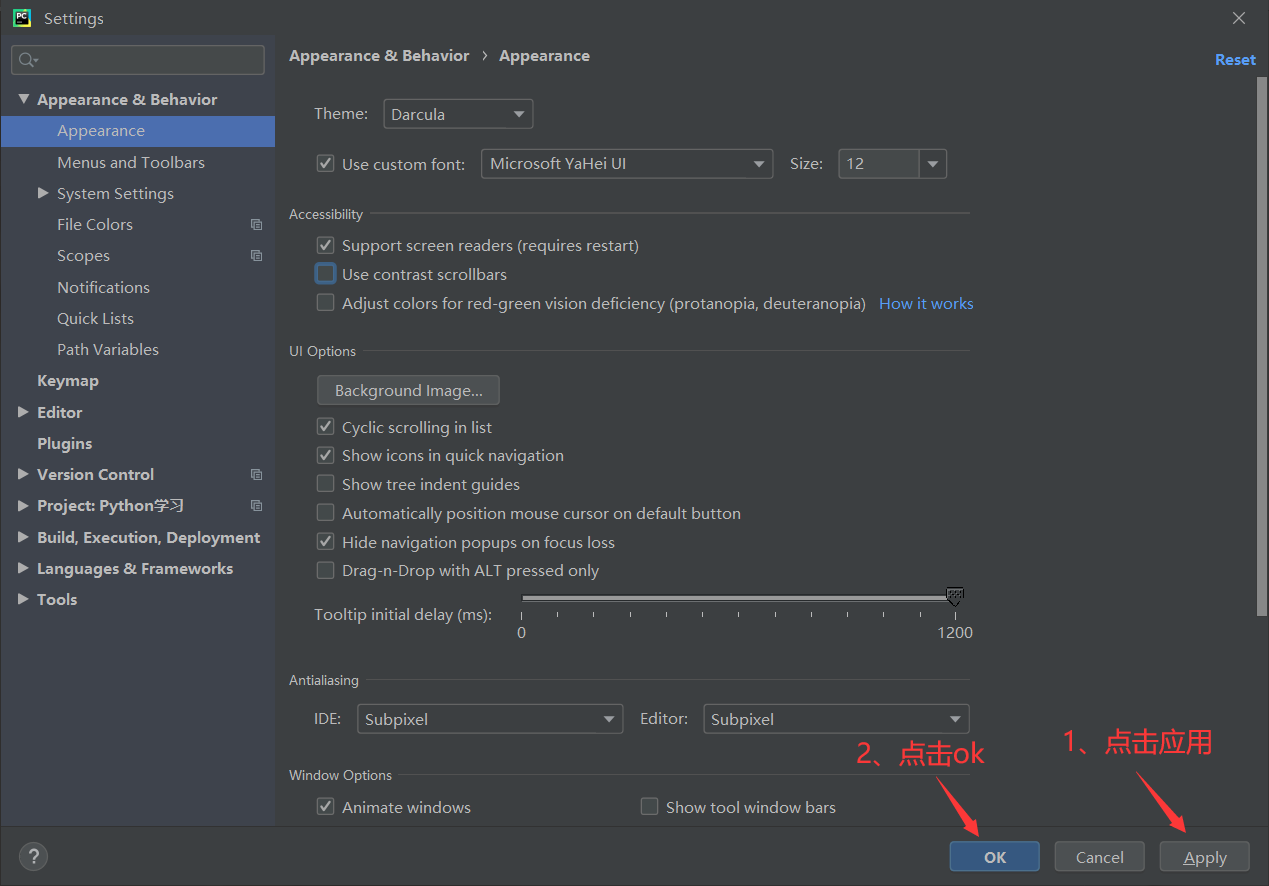
Task: Click the project-level icon beside Version Control
Action: tap(257, 475)
